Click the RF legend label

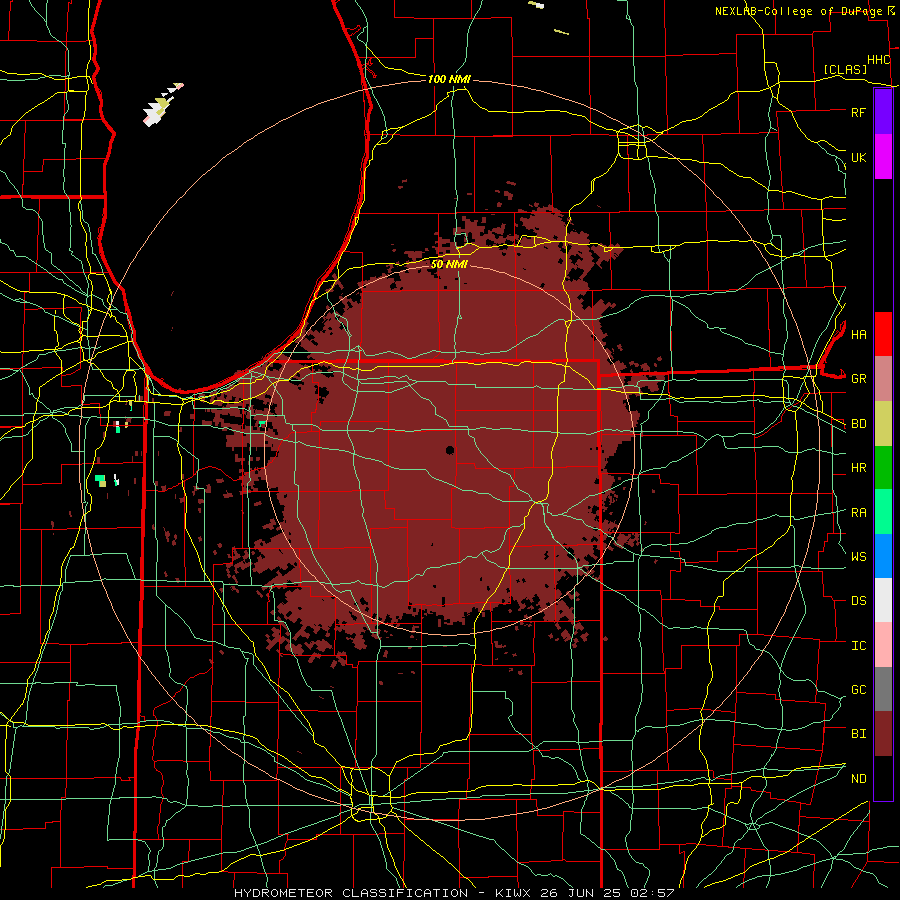click(x=858, y=112)
